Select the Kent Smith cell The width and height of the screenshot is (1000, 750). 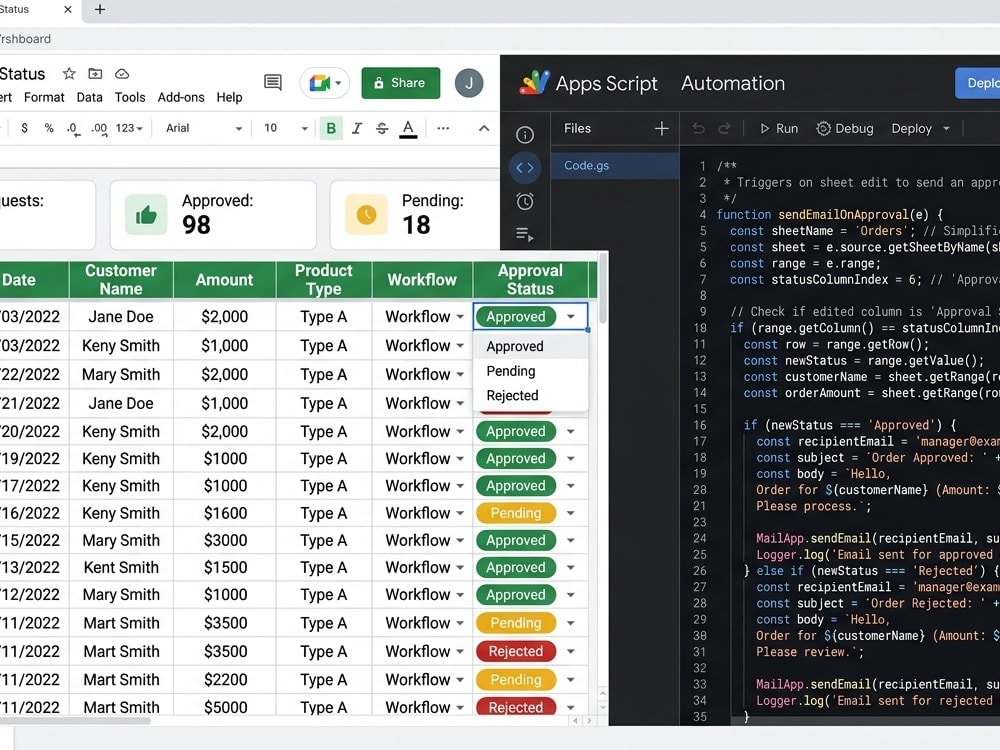pyautogui.click(x=121, y=568)
